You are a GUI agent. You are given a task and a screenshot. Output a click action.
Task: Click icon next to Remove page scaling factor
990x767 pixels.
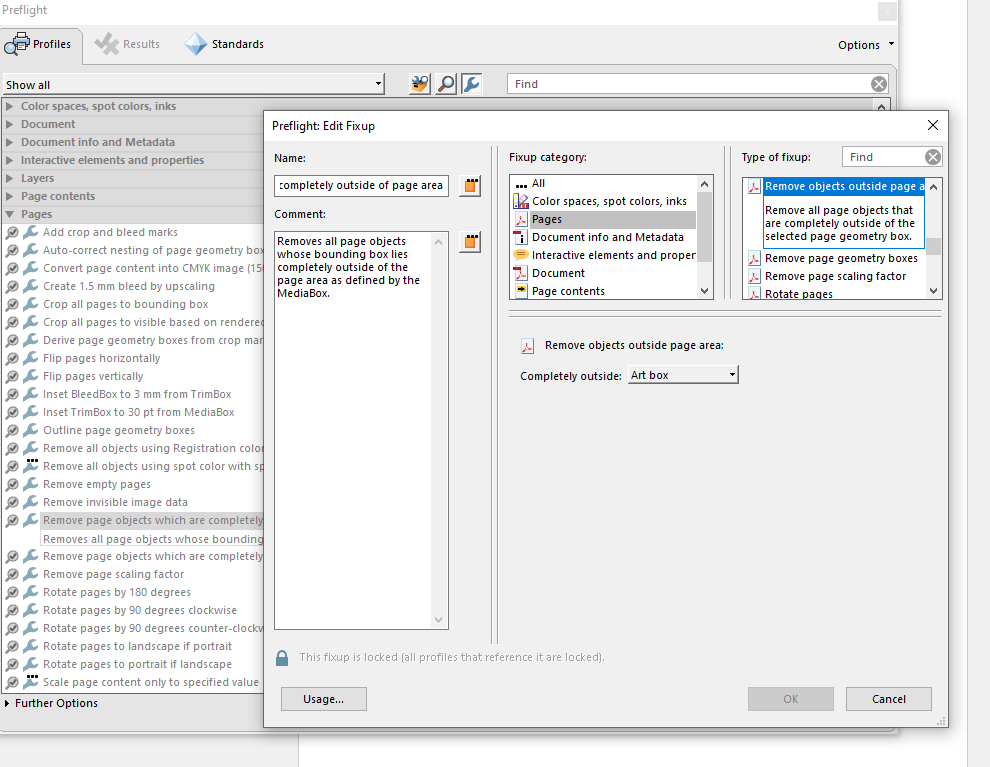[x=754, y=276]
